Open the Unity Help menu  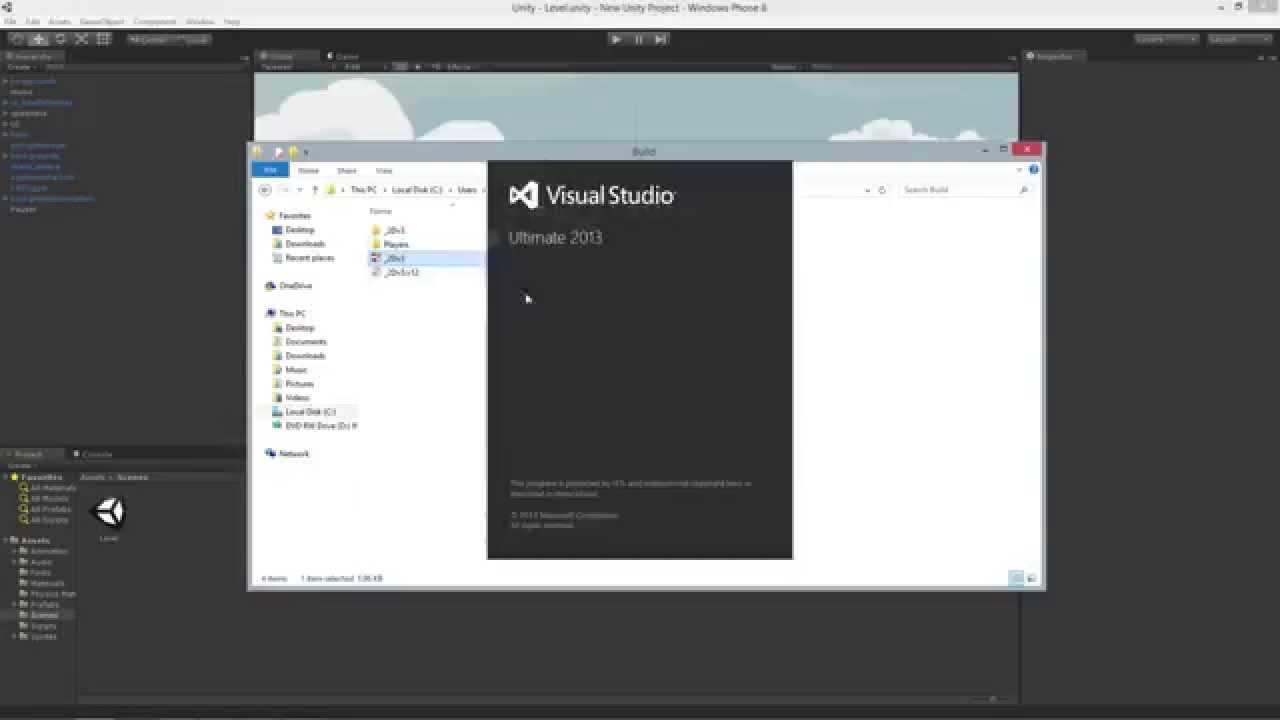pos(232,21)
